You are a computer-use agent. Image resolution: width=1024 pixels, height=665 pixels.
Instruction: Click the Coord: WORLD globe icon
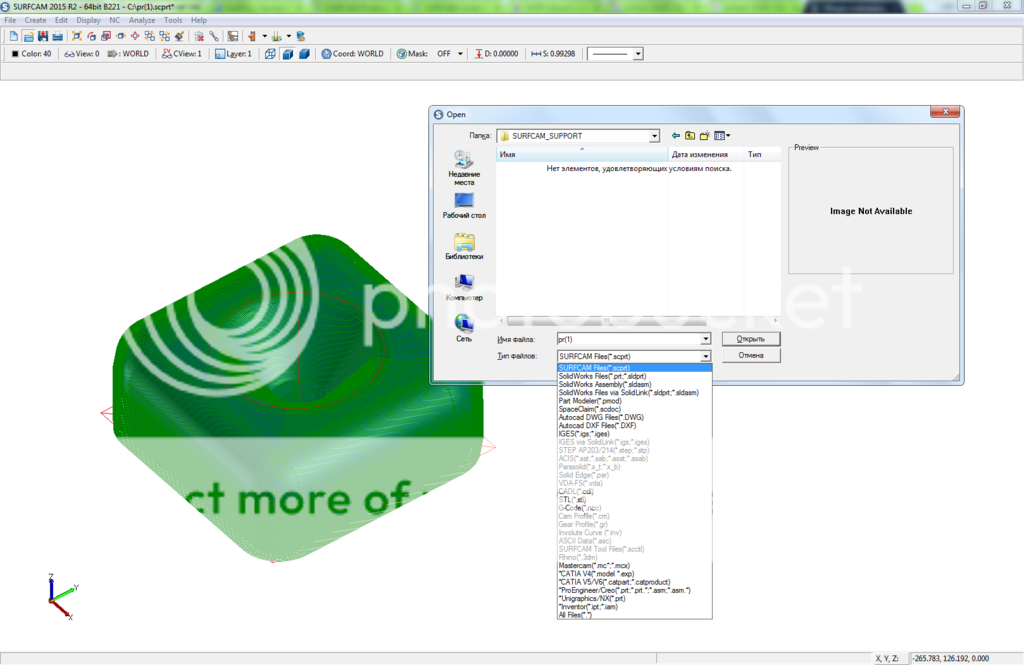[327, 54]
